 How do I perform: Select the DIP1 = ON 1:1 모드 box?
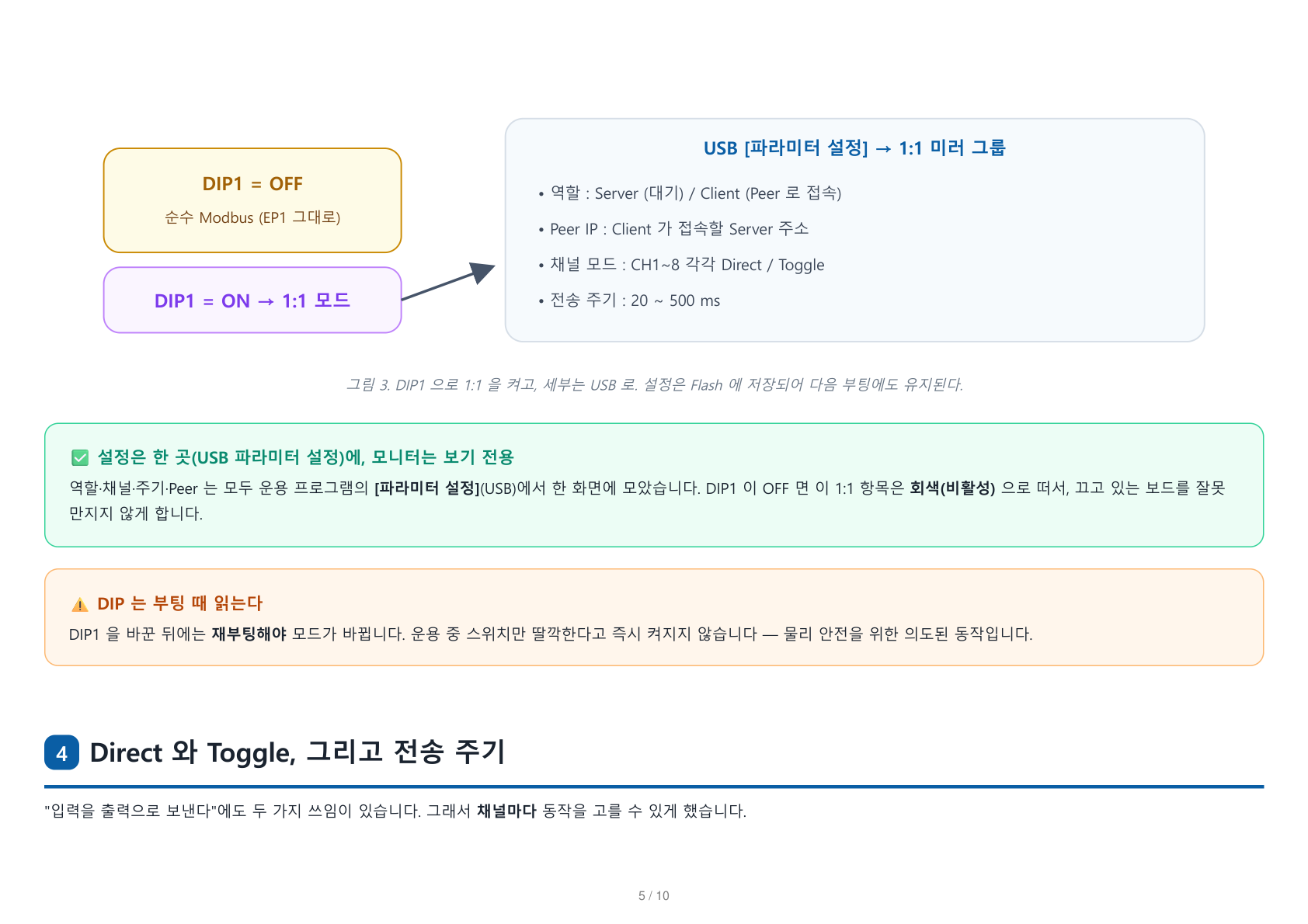point(252,300)
